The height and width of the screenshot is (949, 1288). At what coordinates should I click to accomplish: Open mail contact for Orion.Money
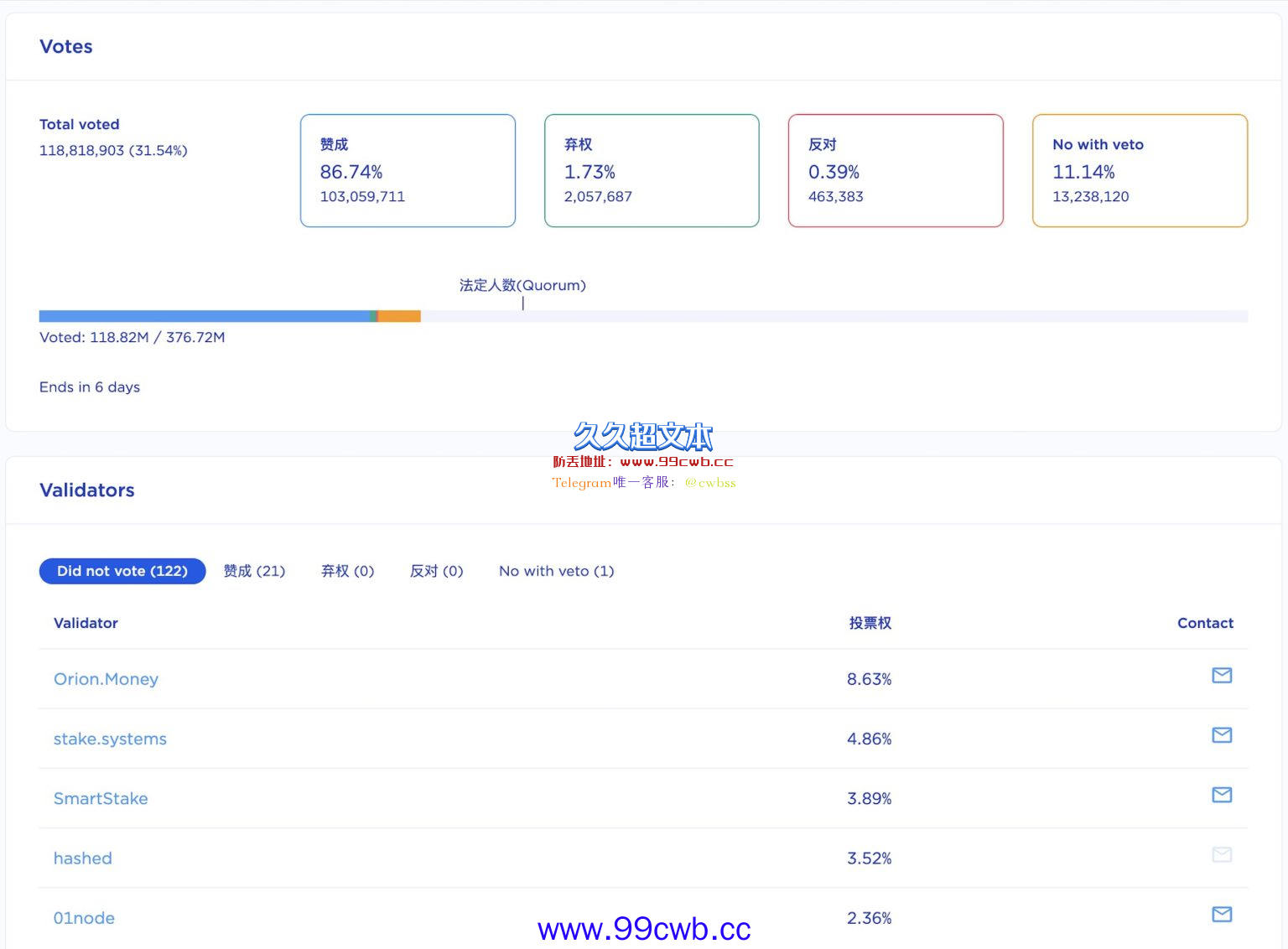(1222, 676)
